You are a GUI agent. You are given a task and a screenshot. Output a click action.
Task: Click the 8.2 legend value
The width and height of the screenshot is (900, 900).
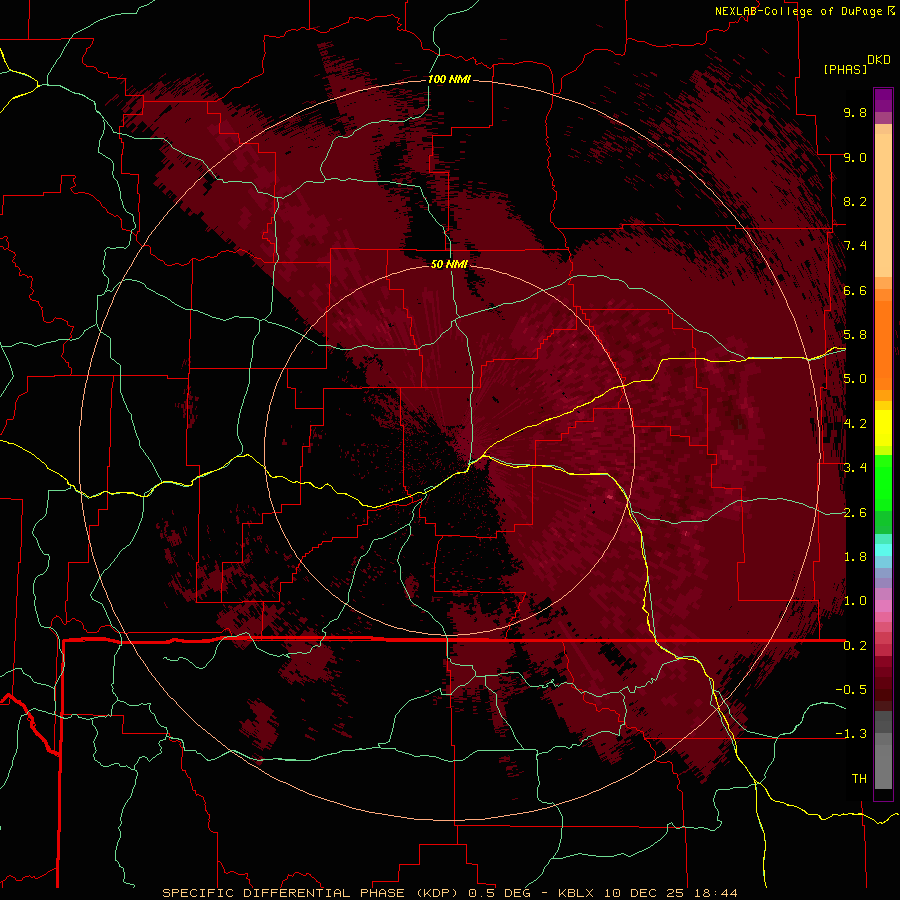click(x=855, y=201)
